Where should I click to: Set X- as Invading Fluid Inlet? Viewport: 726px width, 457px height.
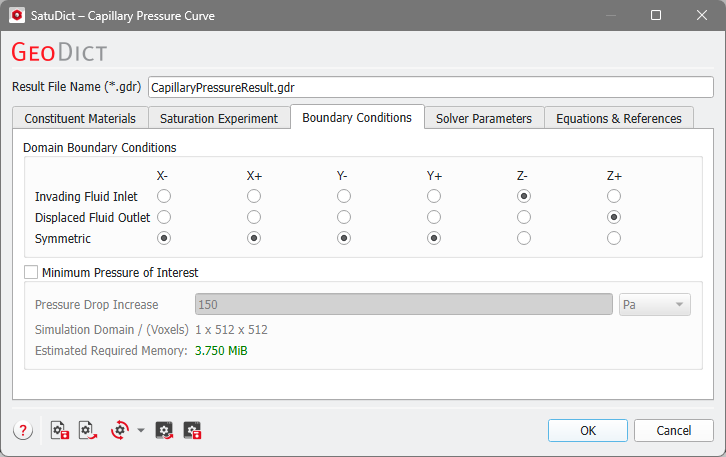(164, 196)
